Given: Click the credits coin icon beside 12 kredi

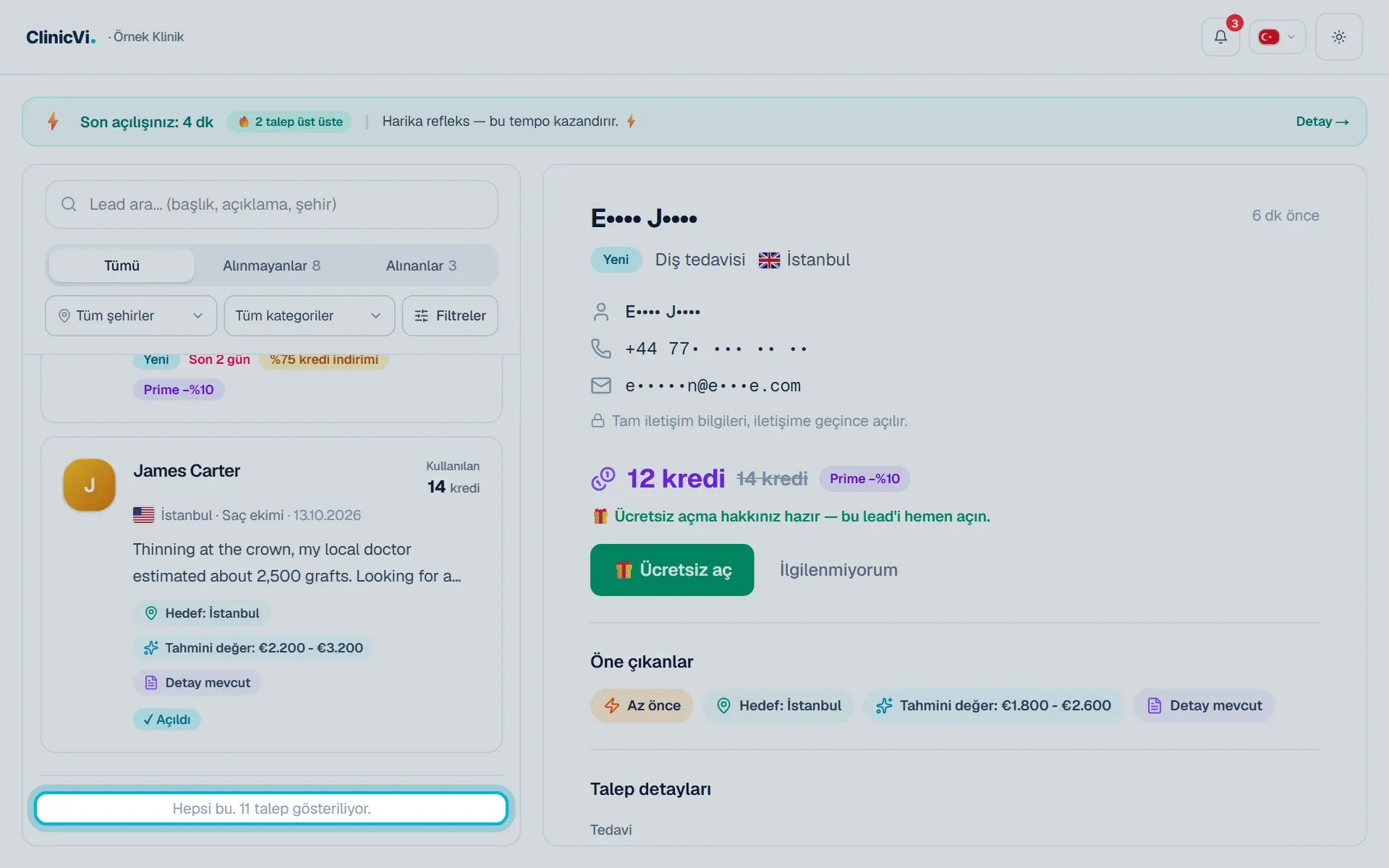Looking at the screenshot, I should (x=603, y=479).
